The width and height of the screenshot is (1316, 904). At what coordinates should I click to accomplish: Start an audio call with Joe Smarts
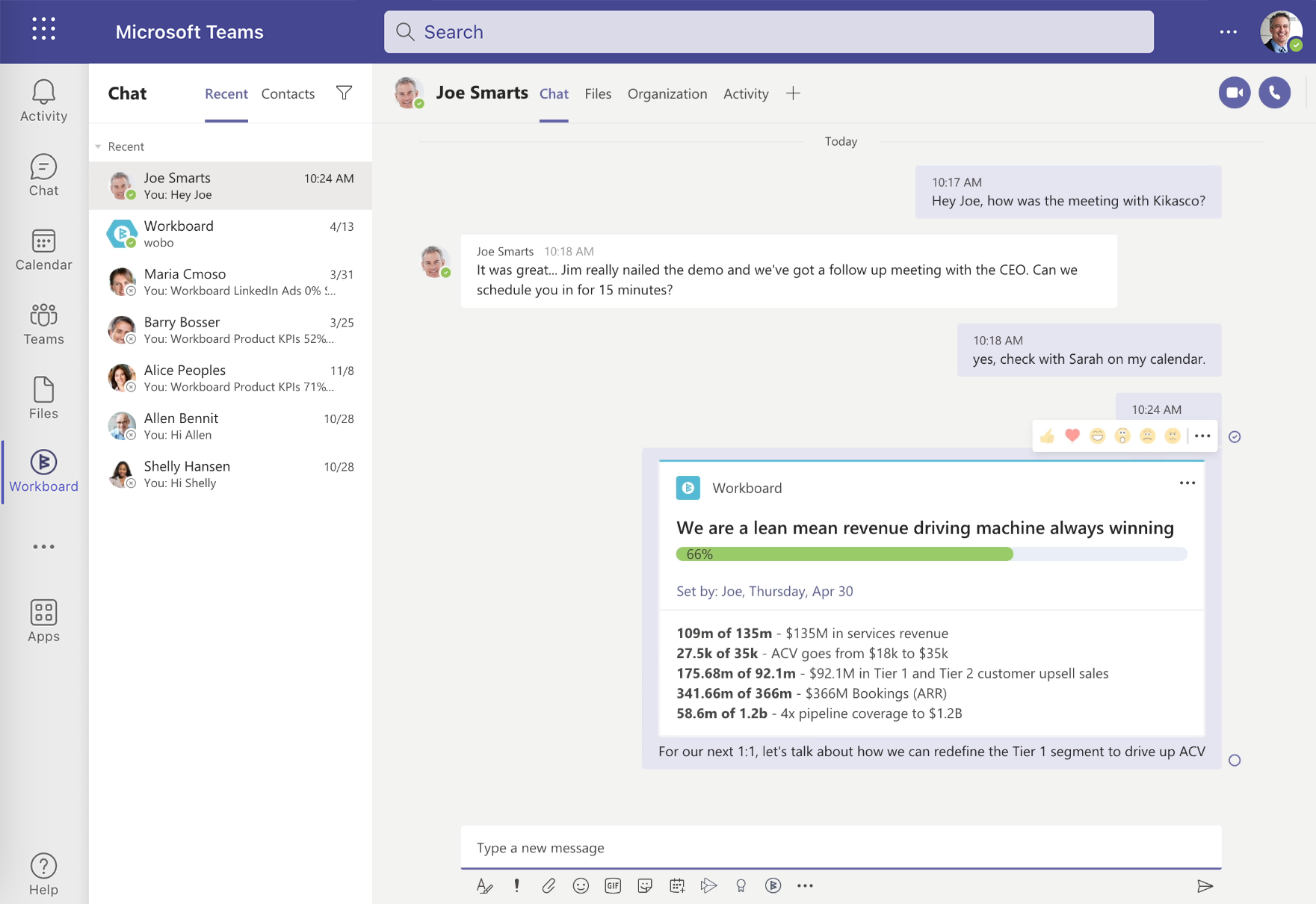[x=1274, y=93]
